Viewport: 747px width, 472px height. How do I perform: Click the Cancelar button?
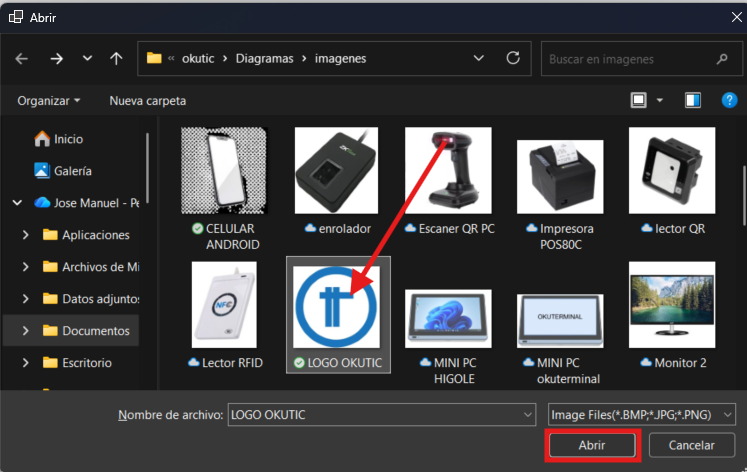[691, 445]
